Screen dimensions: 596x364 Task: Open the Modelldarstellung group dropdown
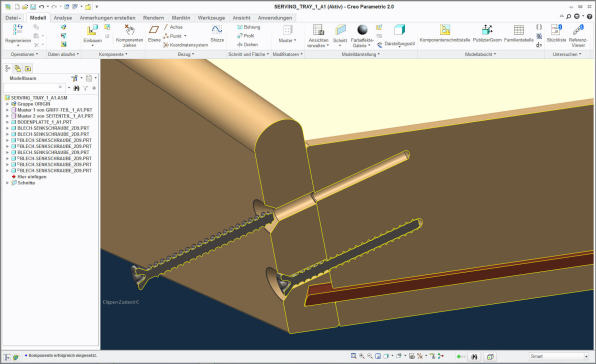[360, 54]
